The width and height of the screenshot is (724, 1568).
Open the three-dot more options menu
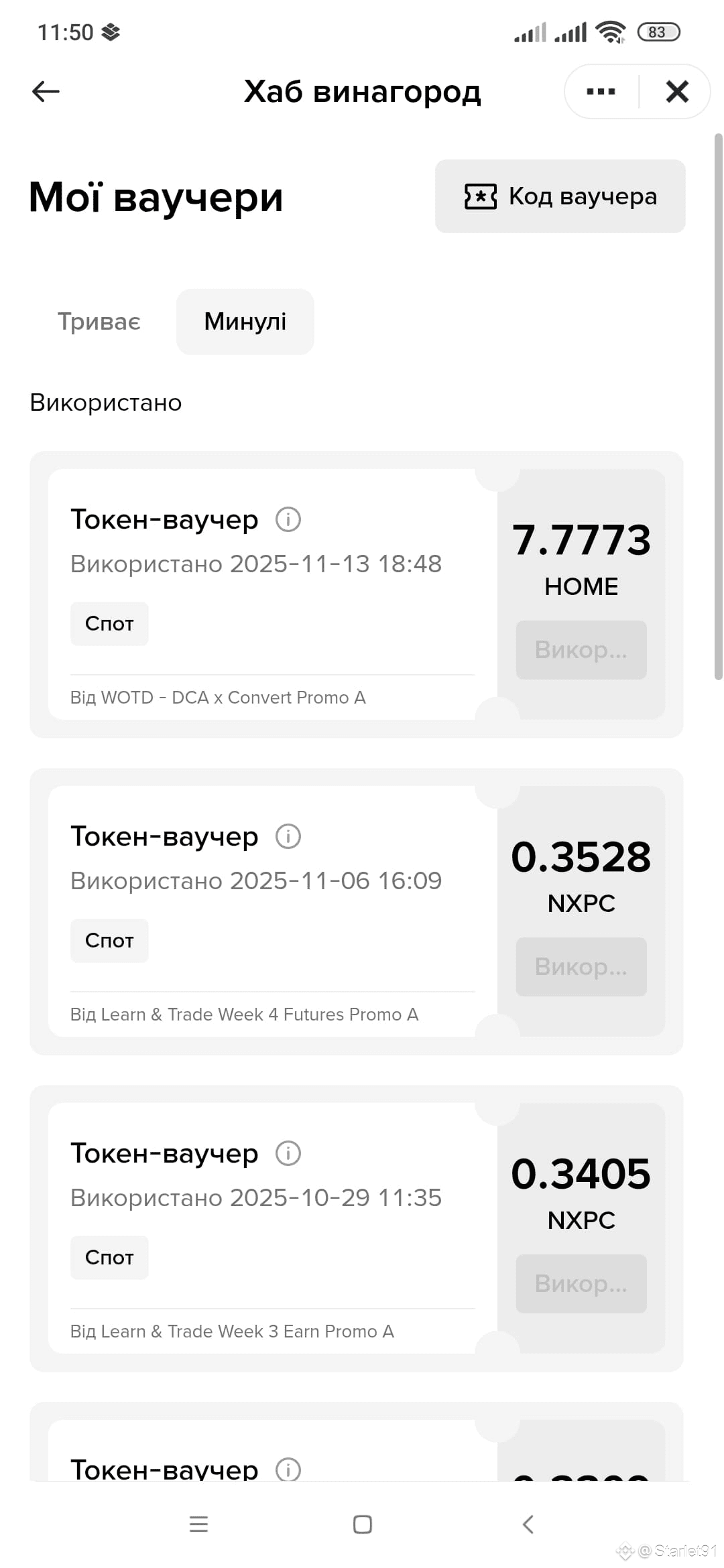click(601, 91)
